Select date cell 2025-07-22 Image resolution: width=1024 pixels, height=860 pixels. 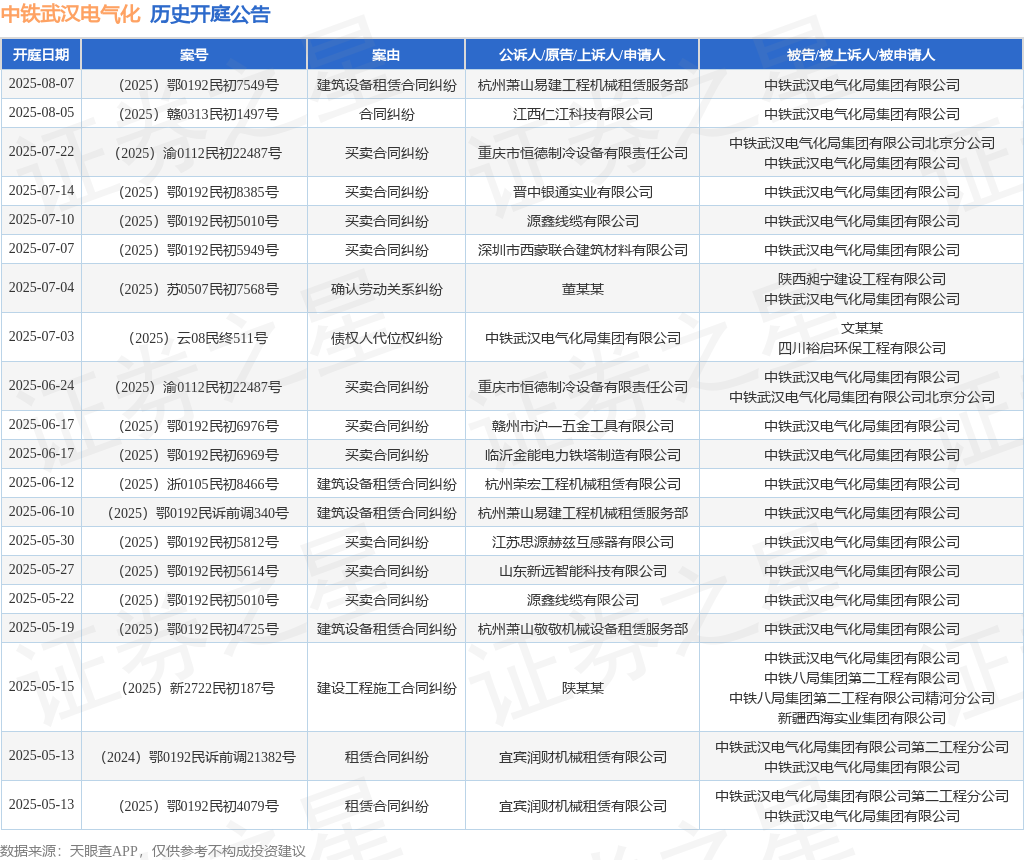(x=41, y=151)
